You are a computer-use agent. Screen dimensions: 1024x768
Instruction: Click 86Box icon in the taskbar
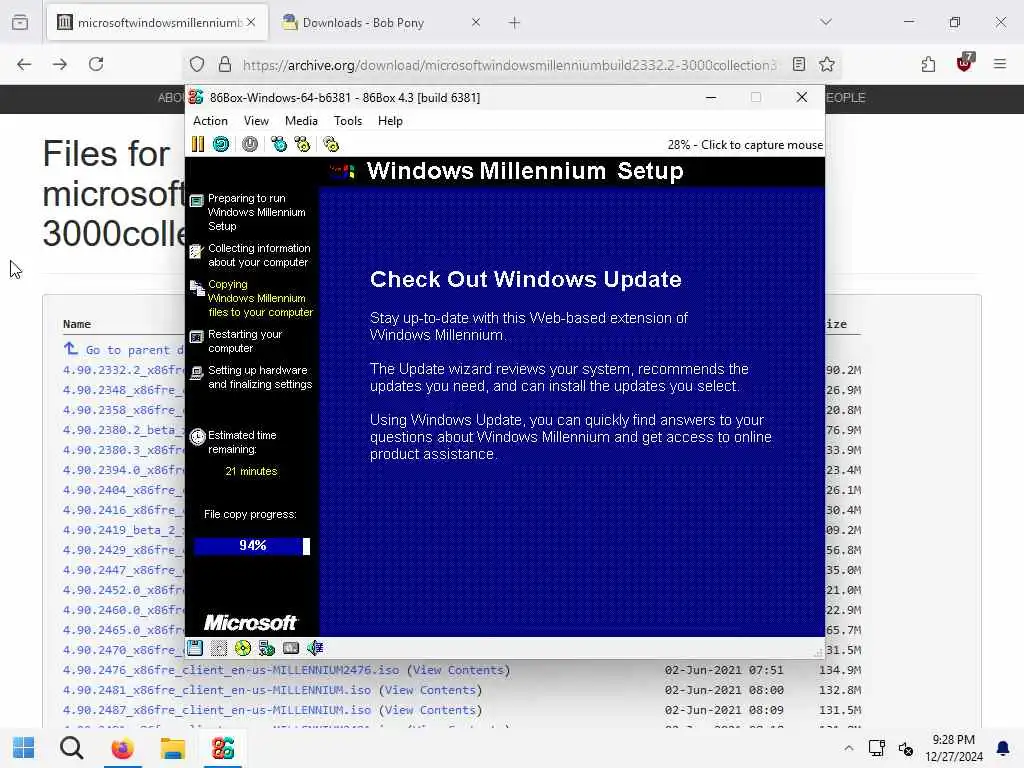click(x=223, y=748)
